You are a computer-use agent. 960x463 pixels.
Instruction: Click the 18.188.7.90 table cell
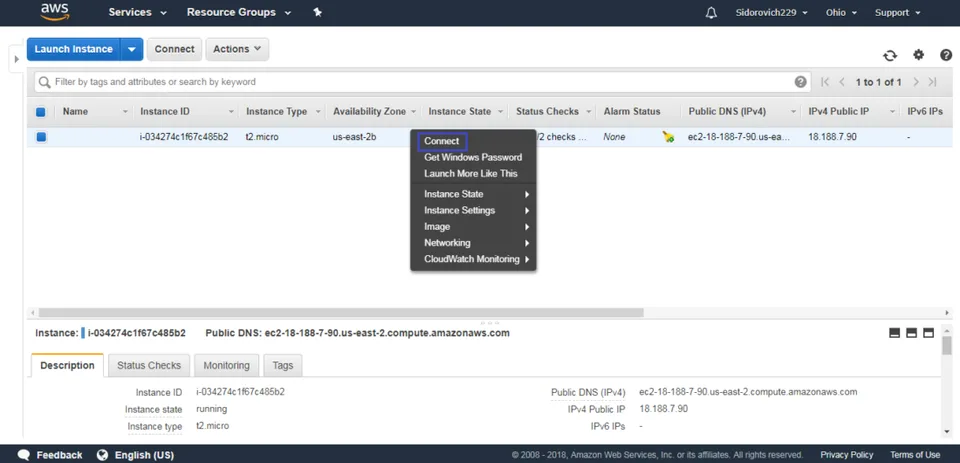click(833, 137)
